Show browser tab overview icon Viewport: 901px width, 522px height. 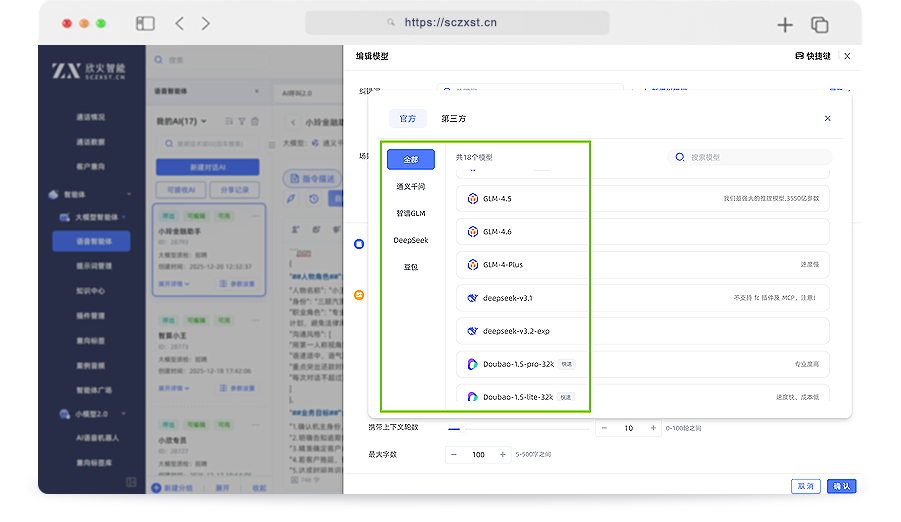point(819,25)
